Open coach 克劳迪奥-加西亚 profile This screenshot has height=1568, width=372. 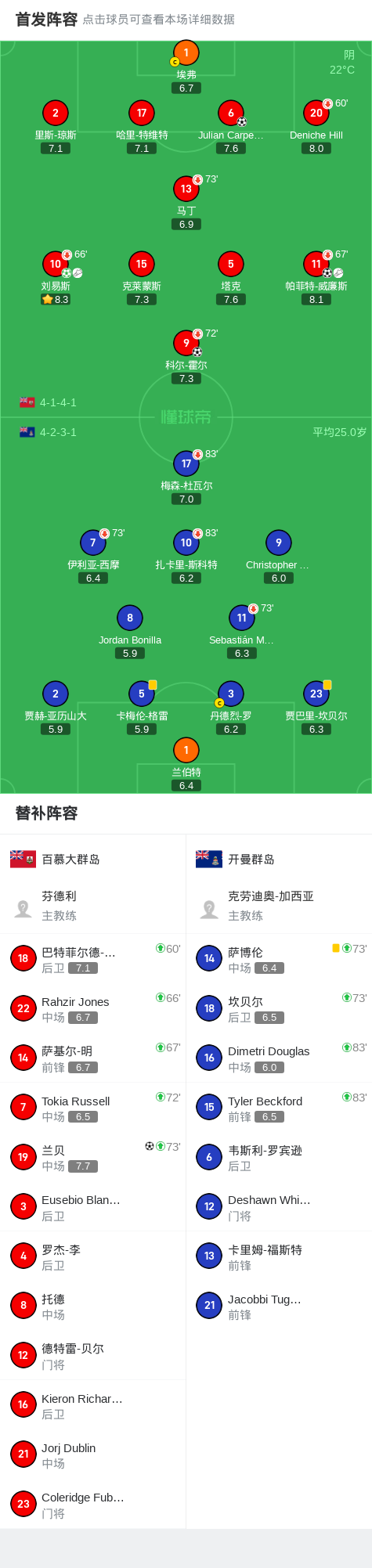[279, 906]
